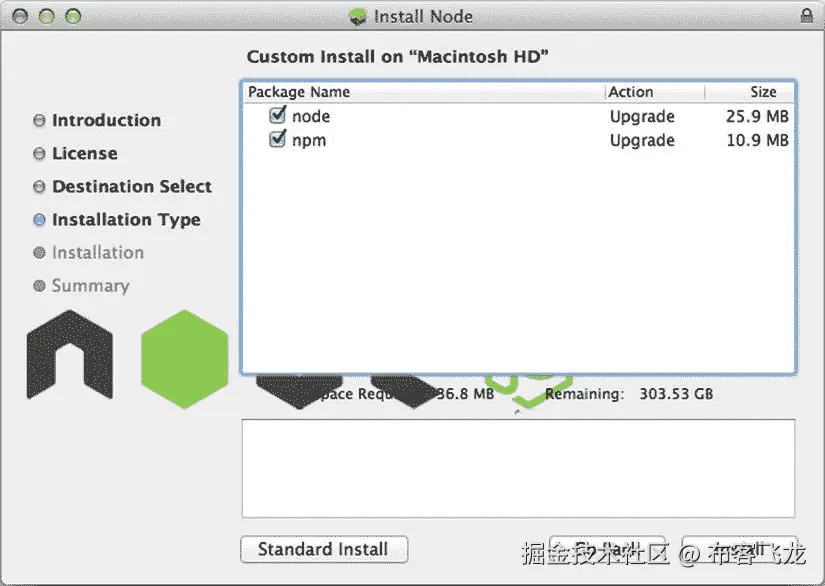Screen dimensions: 825x586
Task: Click the Destination Select step bullet
Action: [39, 187]
